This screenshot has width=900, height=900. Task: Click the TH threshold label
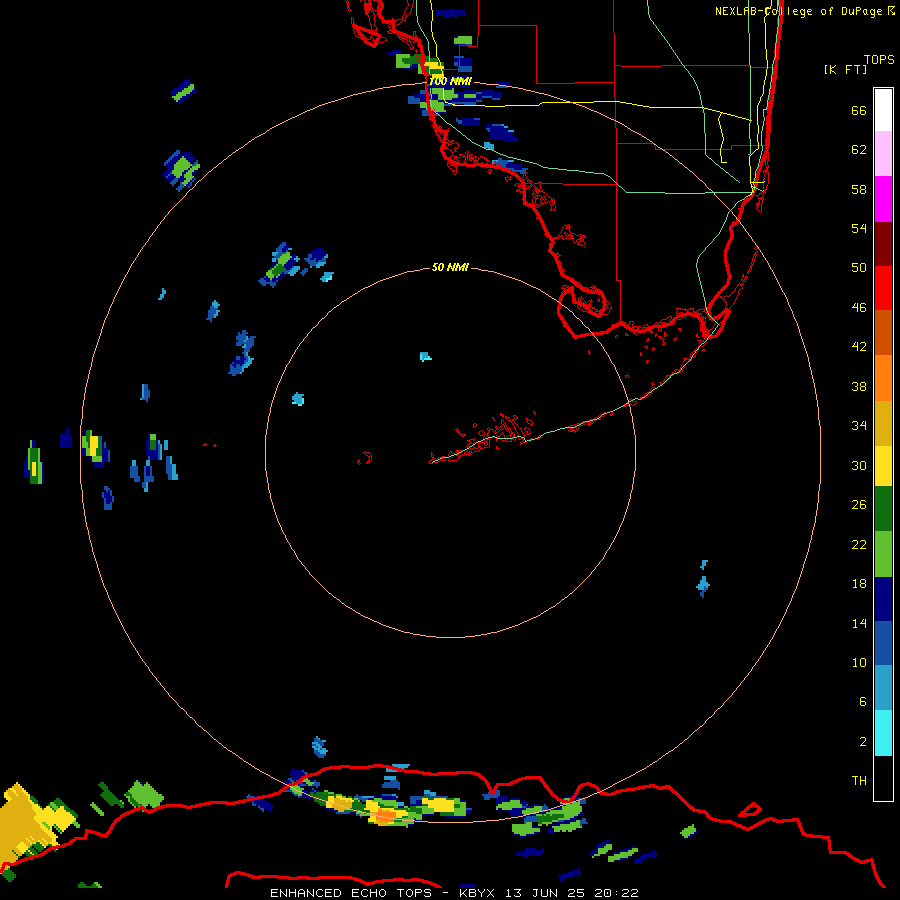coord(859,780)
